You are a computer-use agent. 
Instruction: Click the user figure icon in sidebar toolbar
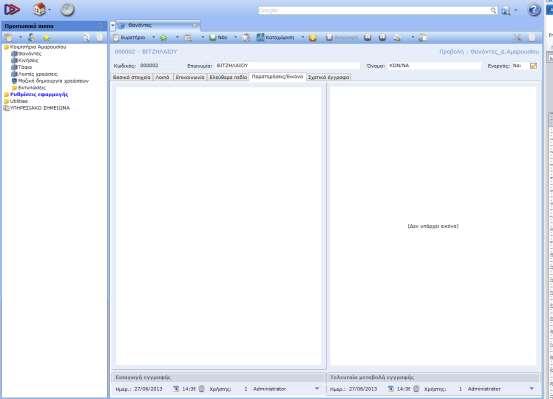(31, 37)
